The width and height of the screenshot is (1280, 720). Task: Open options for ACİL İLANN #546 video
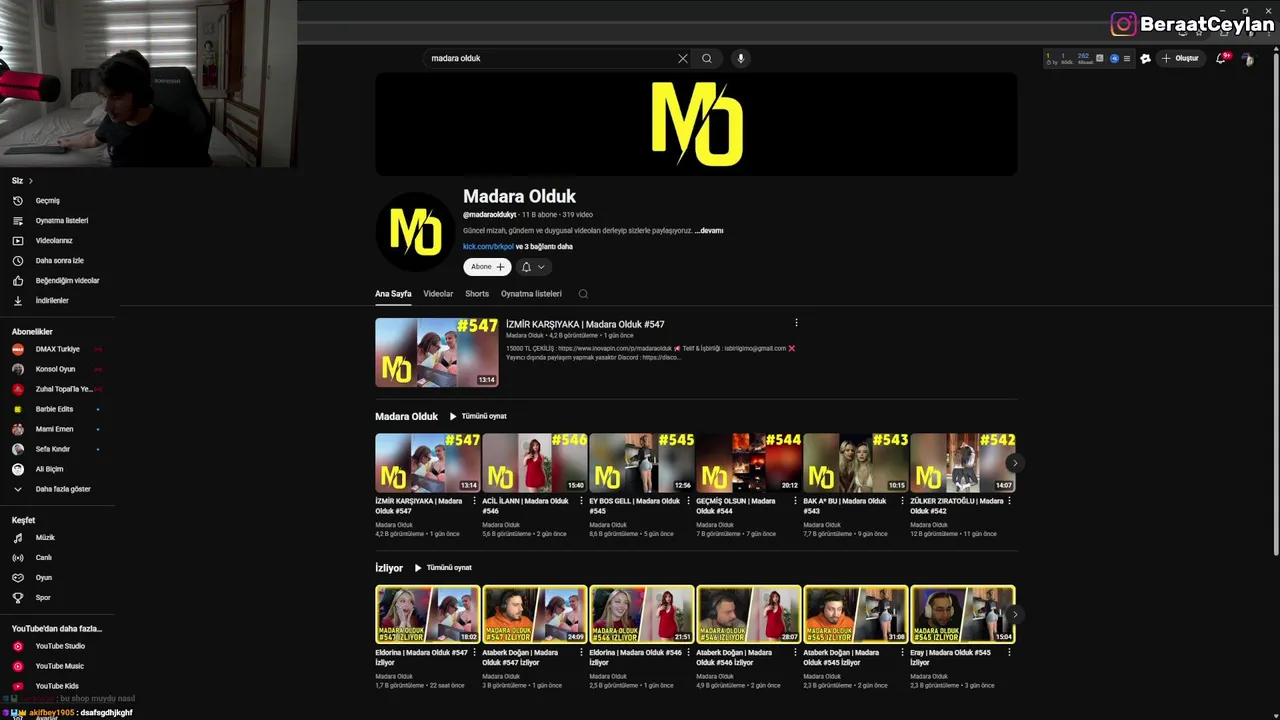click(x=581, y=501)
